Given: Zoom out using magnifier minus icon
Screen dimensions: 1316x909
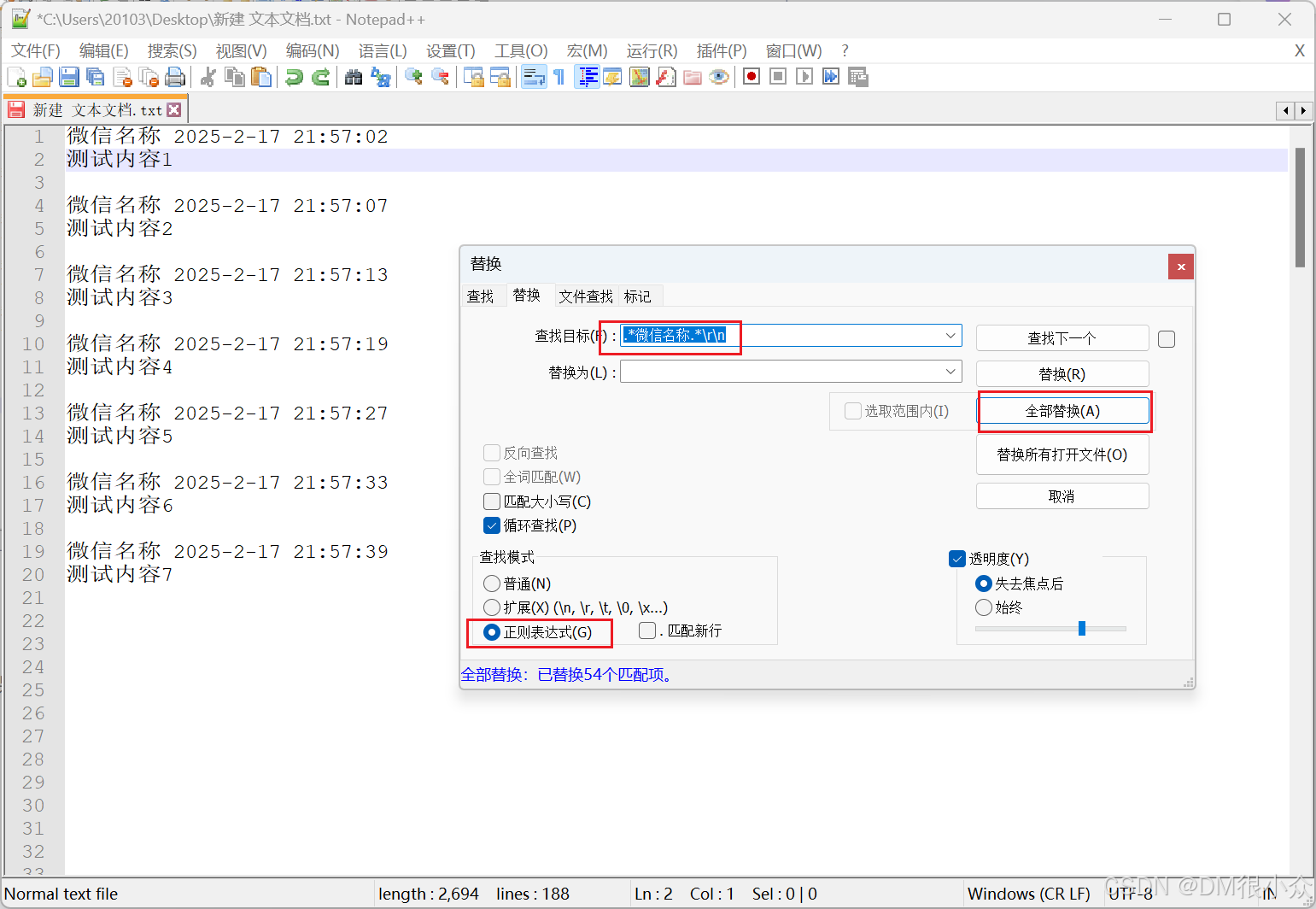Looking at the screenshot, I should click(x=440, y=77).
